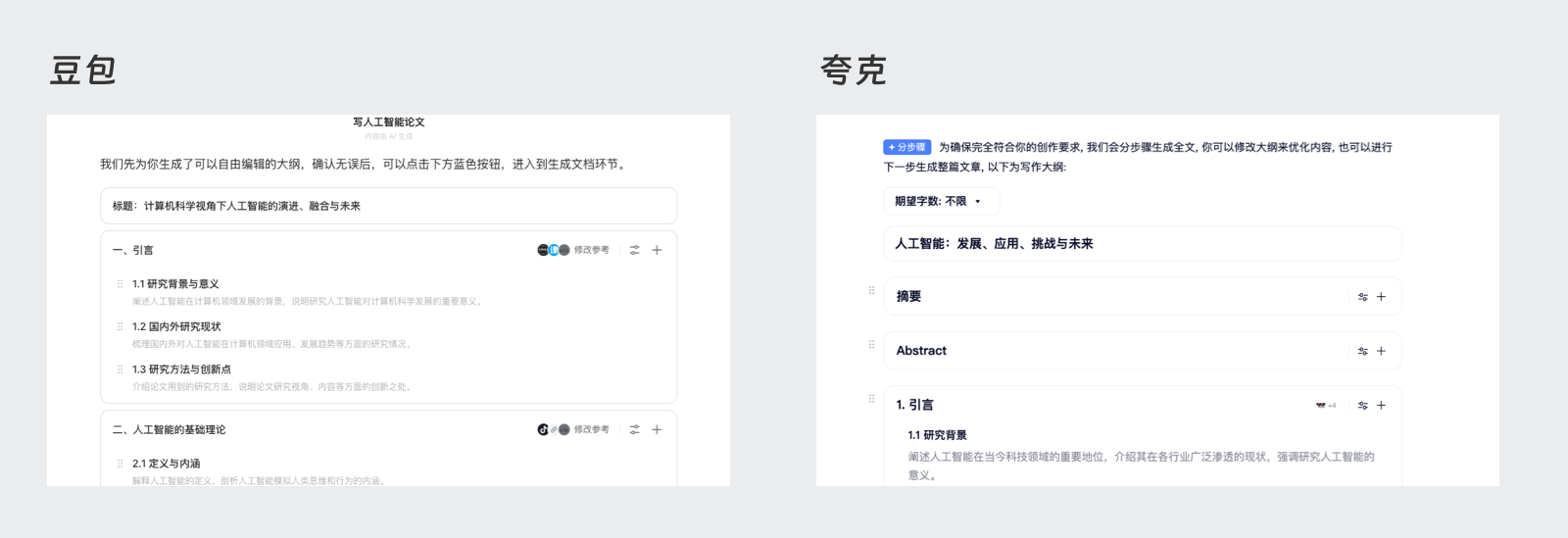Screen dimensions: 1568x538
Task: Click the adjust icon in Doubao's 二、人工智能的基础理论 section
Action: point(634,429)
